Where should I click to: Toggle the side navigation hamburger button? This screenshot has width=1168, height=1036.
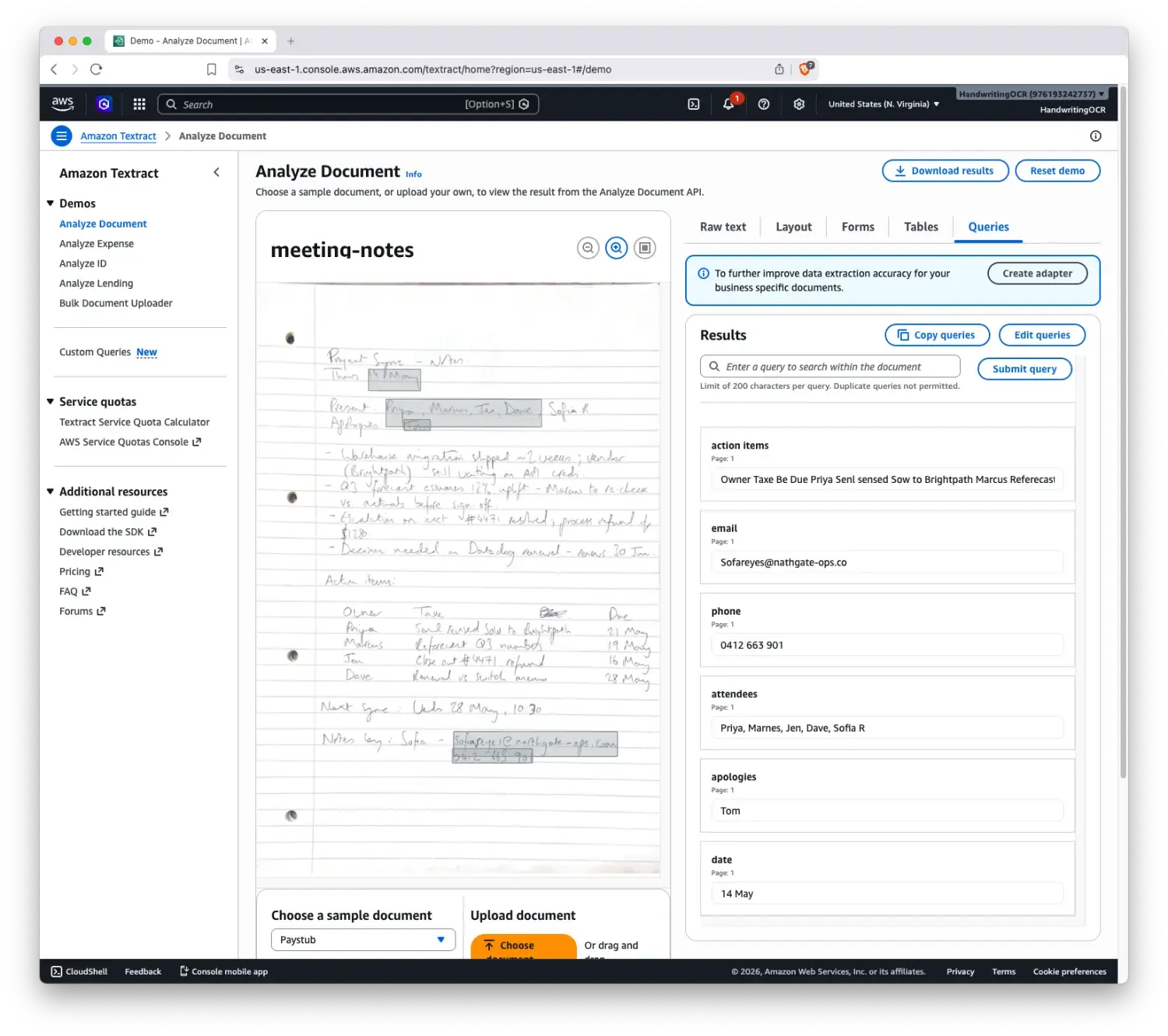point(62,136)
